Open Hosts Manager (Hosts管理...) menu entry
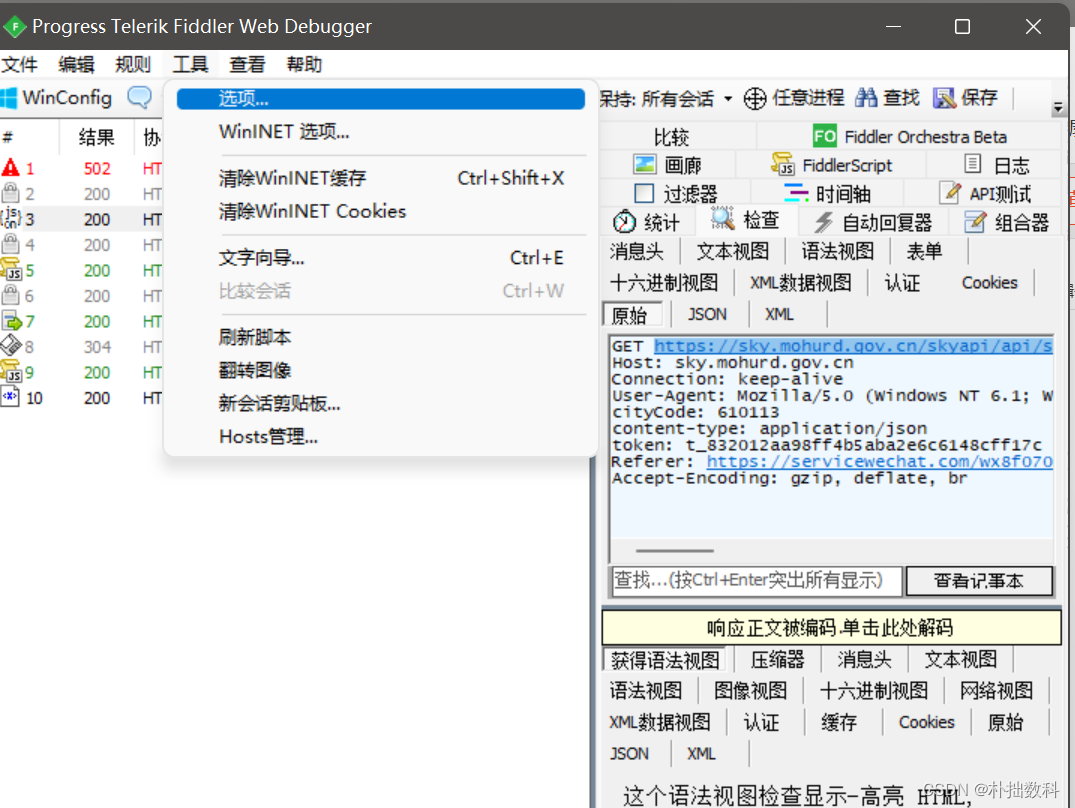Image resolution: width=1075 pixels, height=808 pixels. 381,436
